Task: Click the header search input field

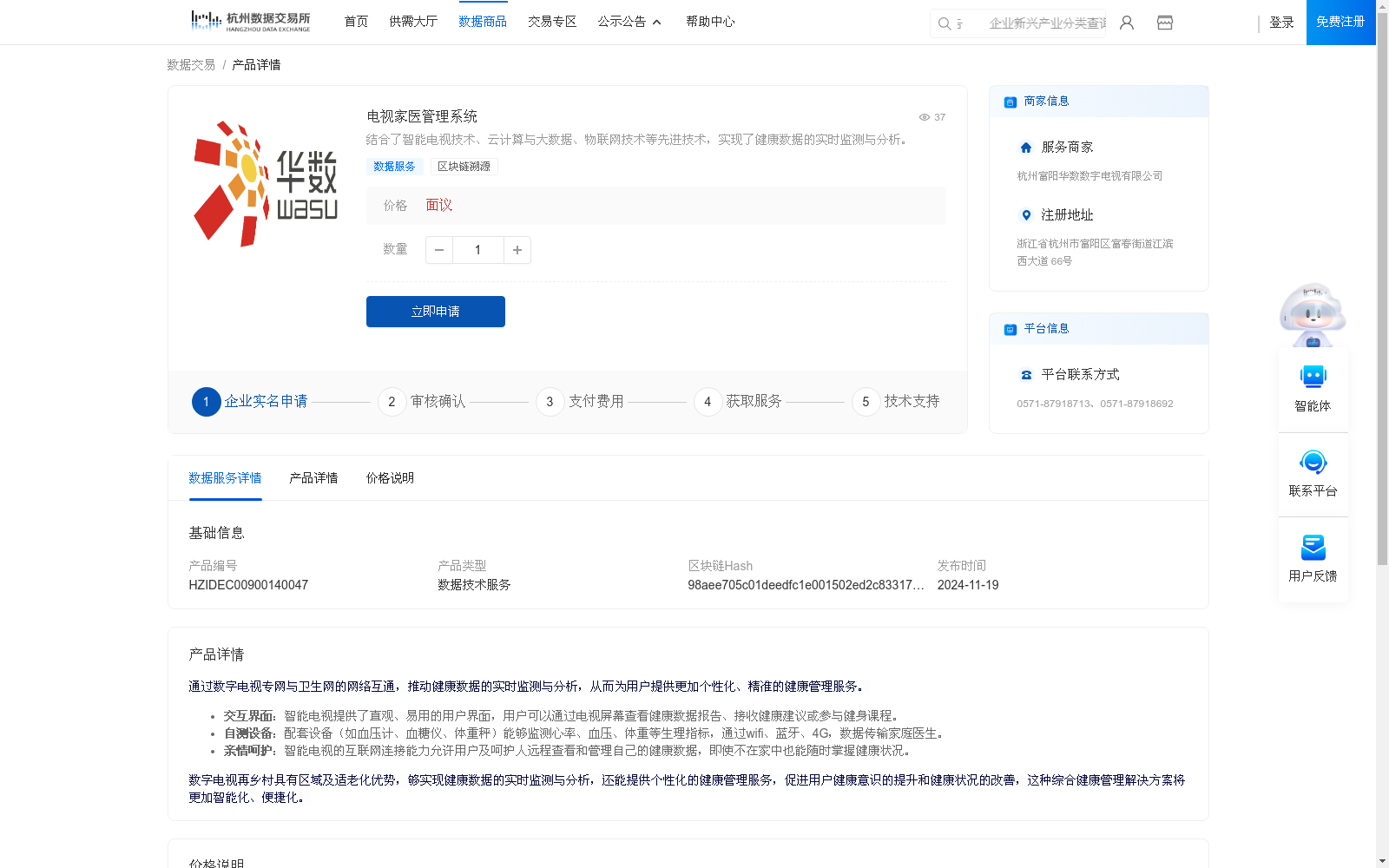Action: tap(1033, 23)
